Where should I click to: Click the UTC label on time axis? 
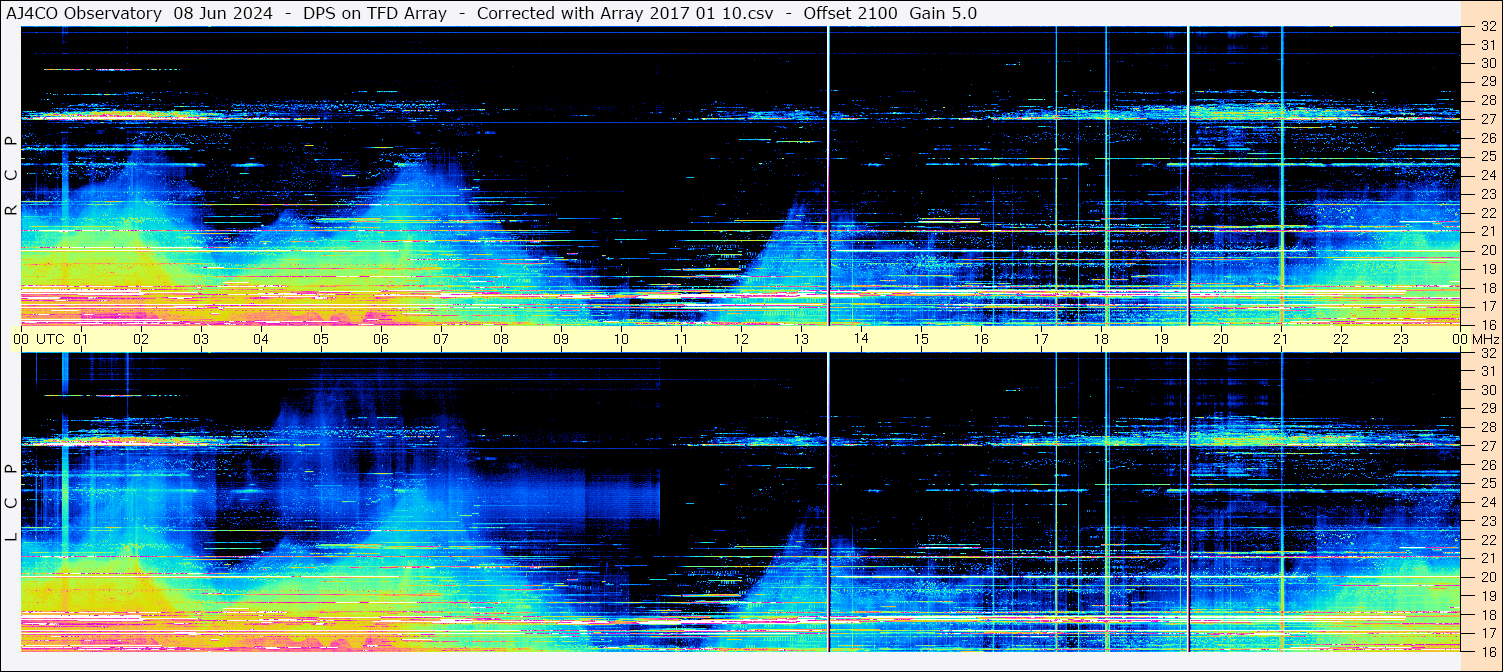pyautogui.click(x=50, y=339)
